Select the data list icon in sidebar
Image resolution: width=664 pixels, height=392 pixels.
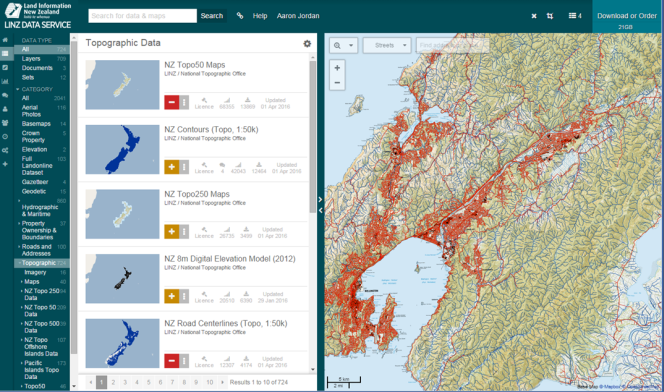(5, 53)
